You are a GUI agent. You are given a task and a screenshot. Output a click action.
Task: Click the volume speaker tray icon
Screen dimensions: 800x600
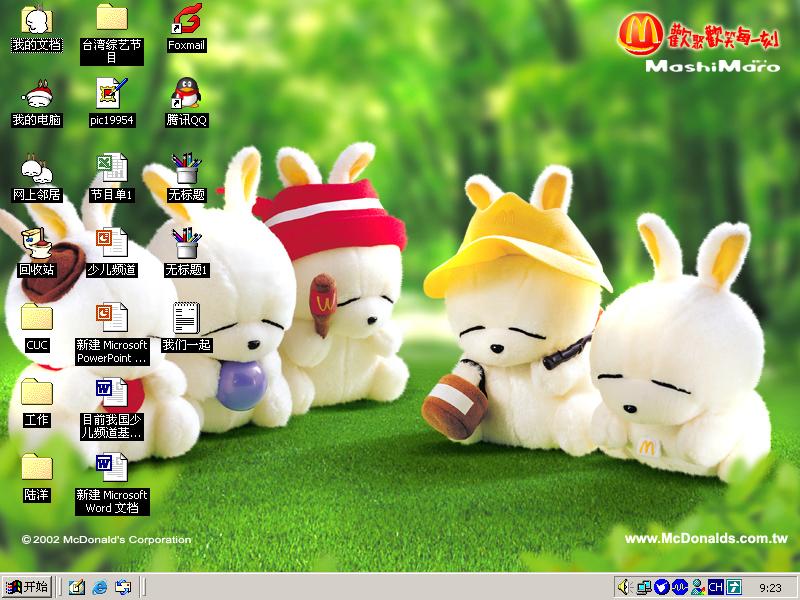click(x=624, y=588)
